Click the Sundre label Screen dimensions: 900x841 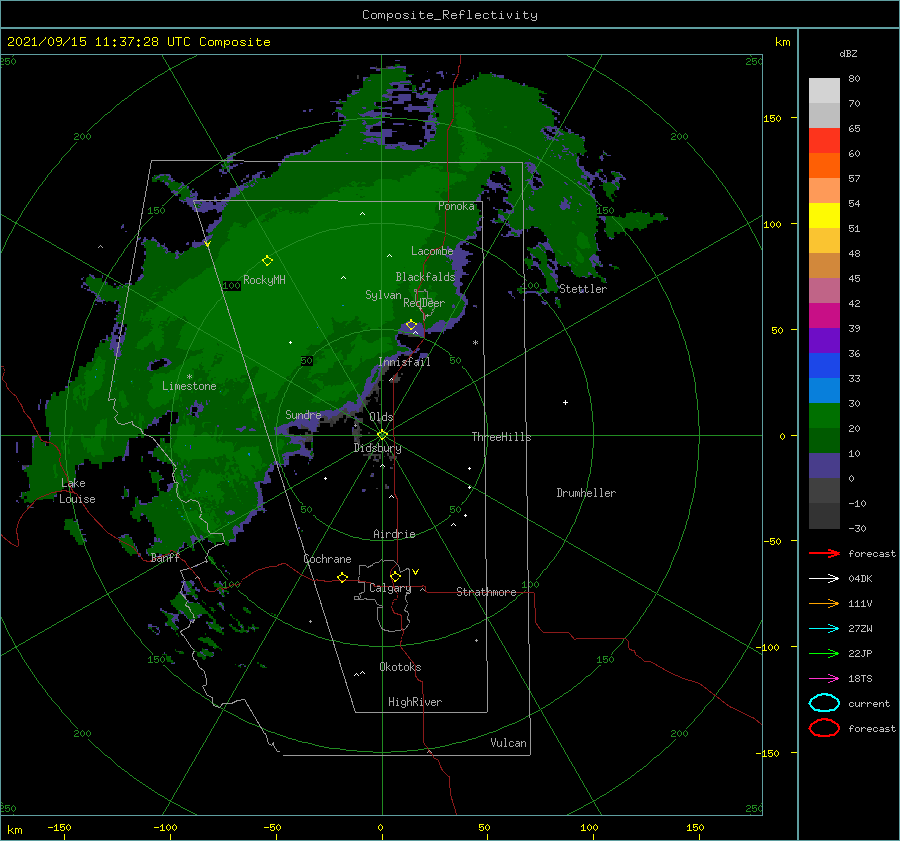tap(303, 414)
